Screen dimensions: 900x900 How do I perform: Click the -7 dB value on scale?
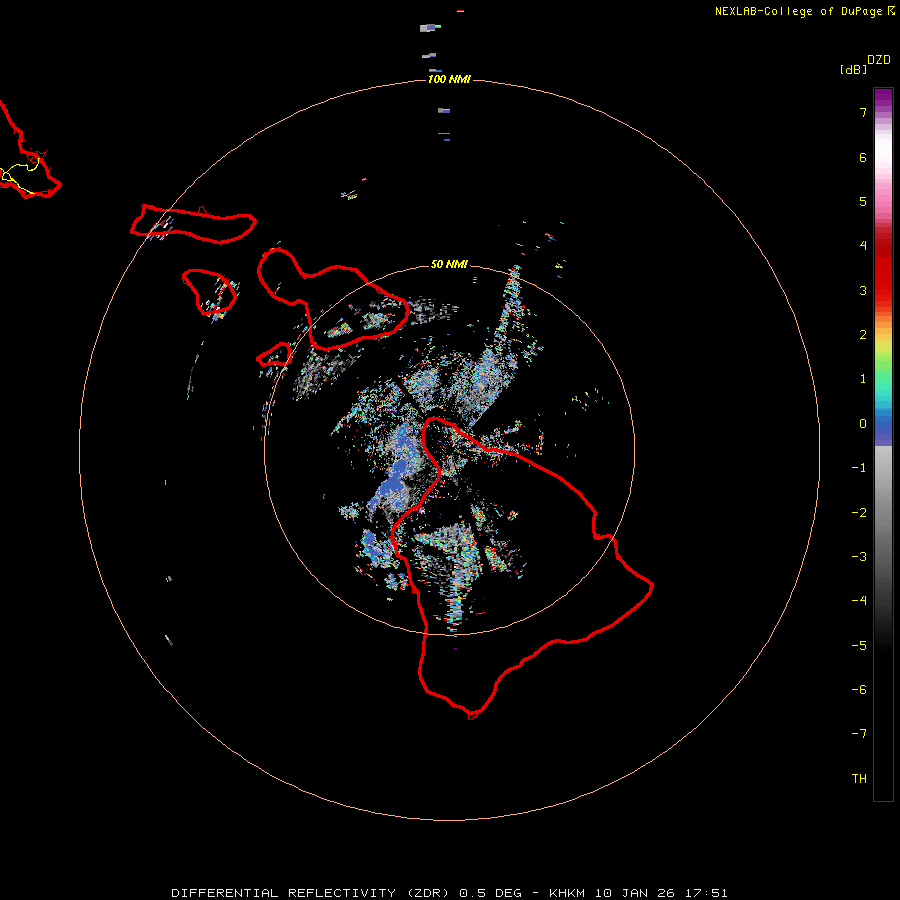tap(859, 734)
